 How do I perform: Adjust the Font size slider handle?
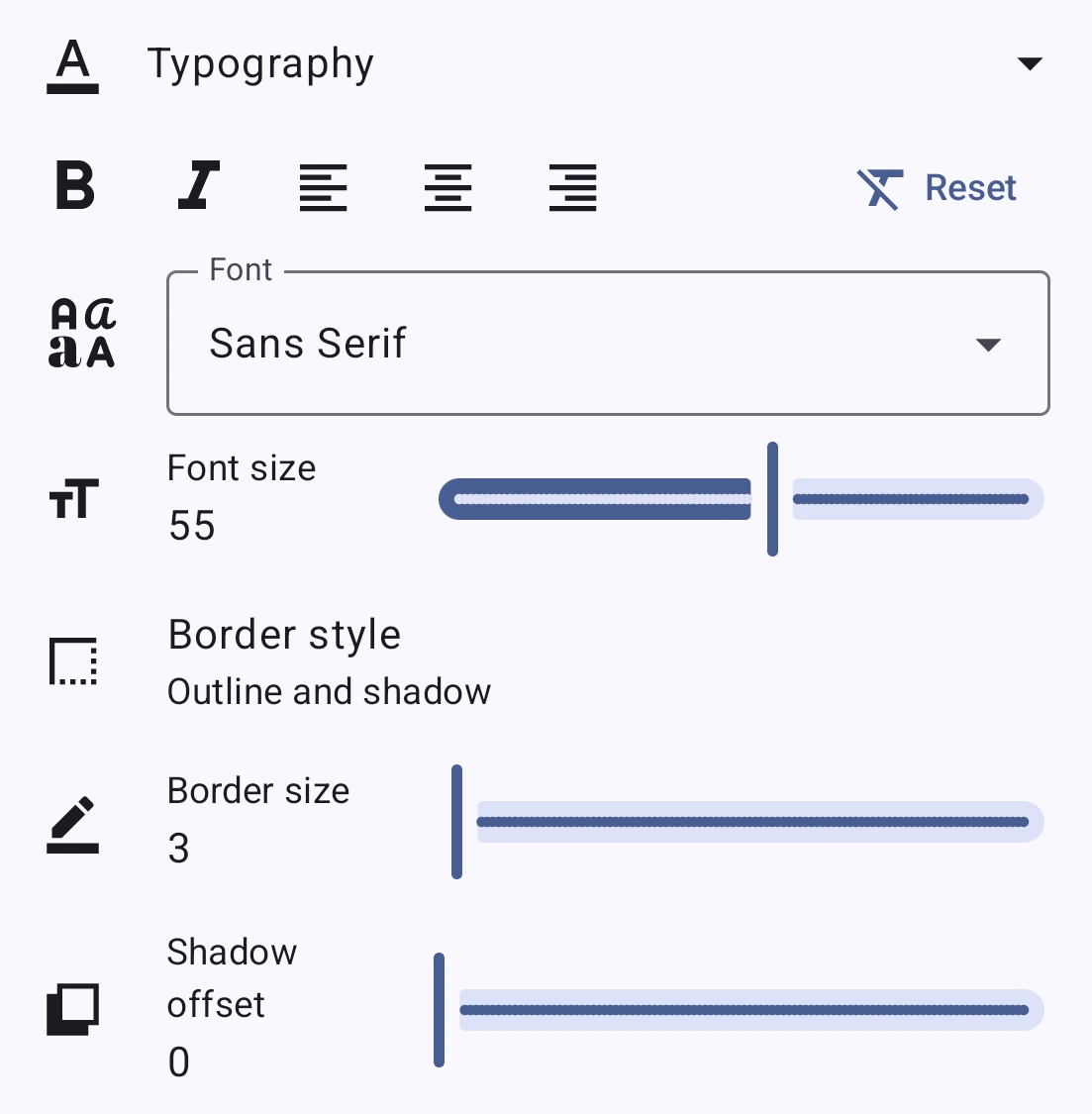(x=772, y=499)
